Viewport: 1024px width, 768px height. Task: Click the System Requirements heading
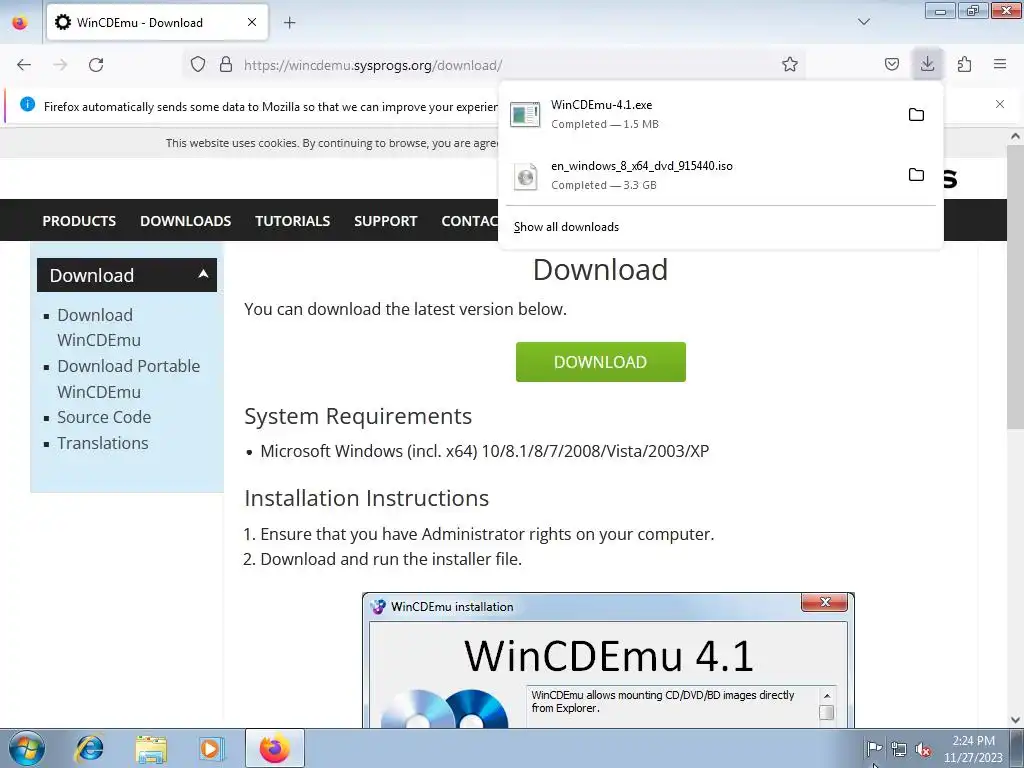[x=358, y=416]
